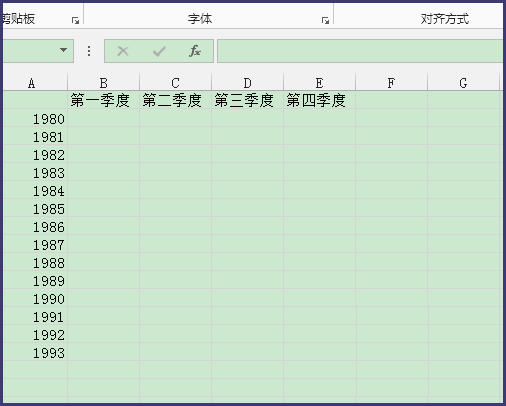Select the cell containing 1989

(35, 280)
